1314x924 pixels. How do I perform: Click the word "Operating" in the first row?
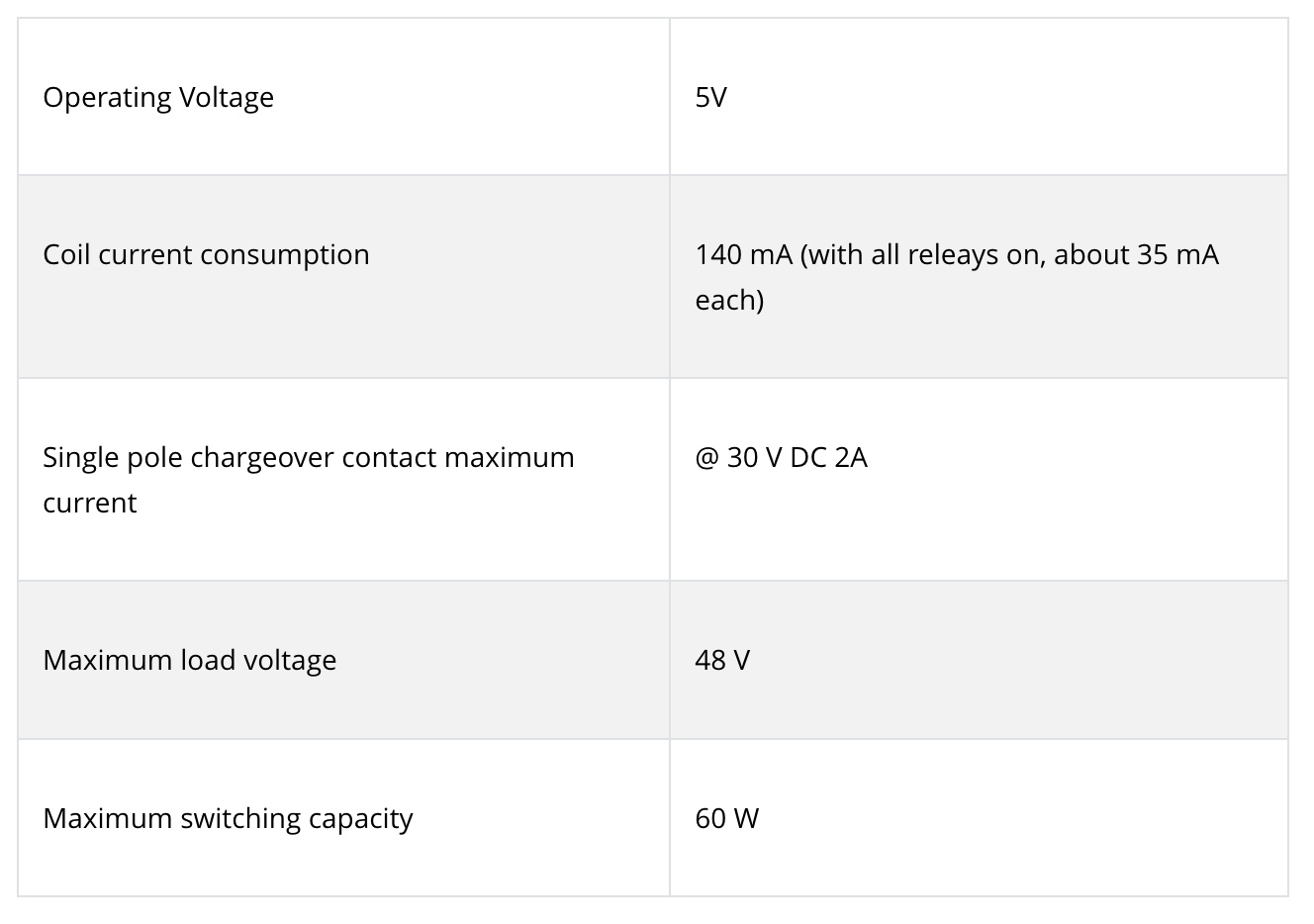tap(107, 97)
